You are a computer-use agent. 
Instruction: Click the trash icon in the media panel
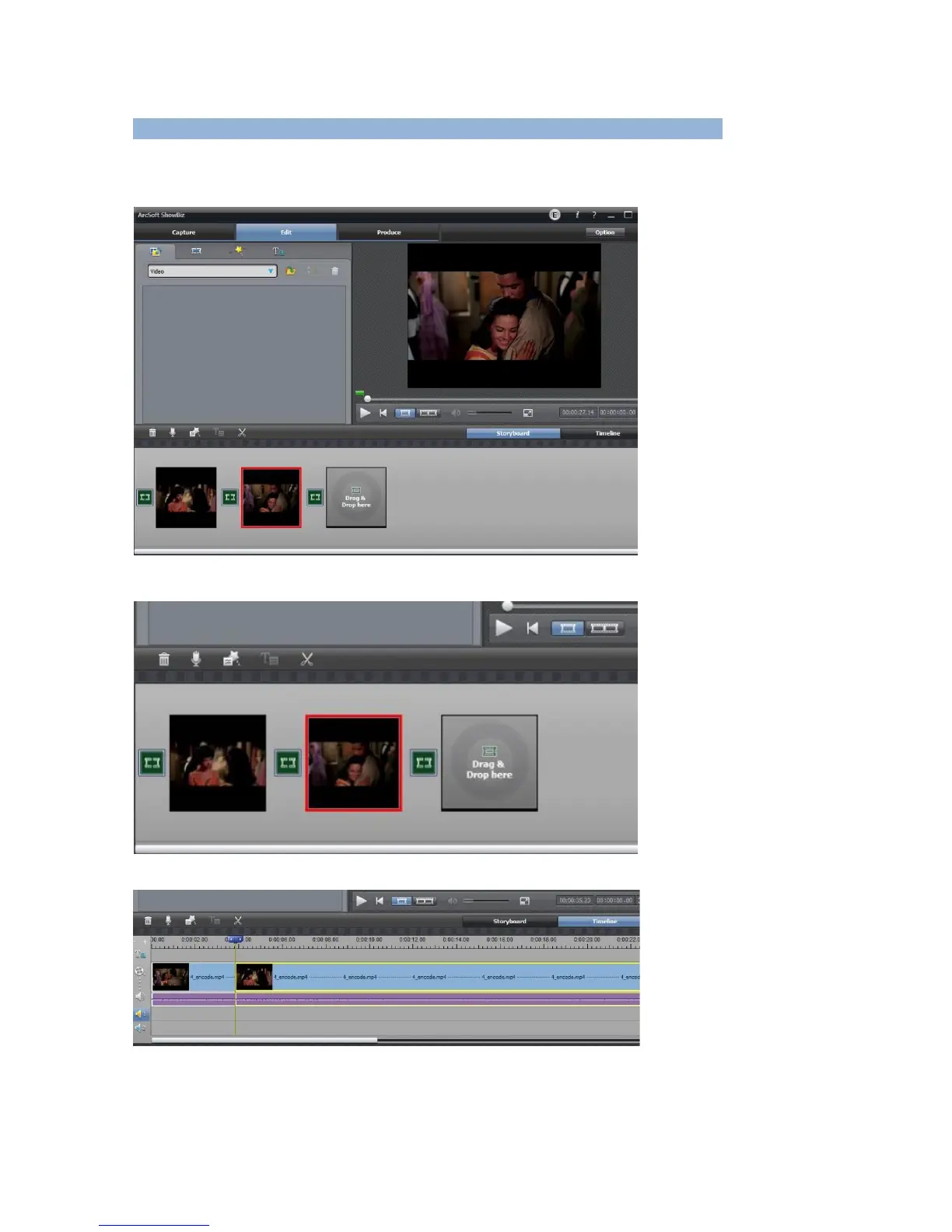(335, 271)
